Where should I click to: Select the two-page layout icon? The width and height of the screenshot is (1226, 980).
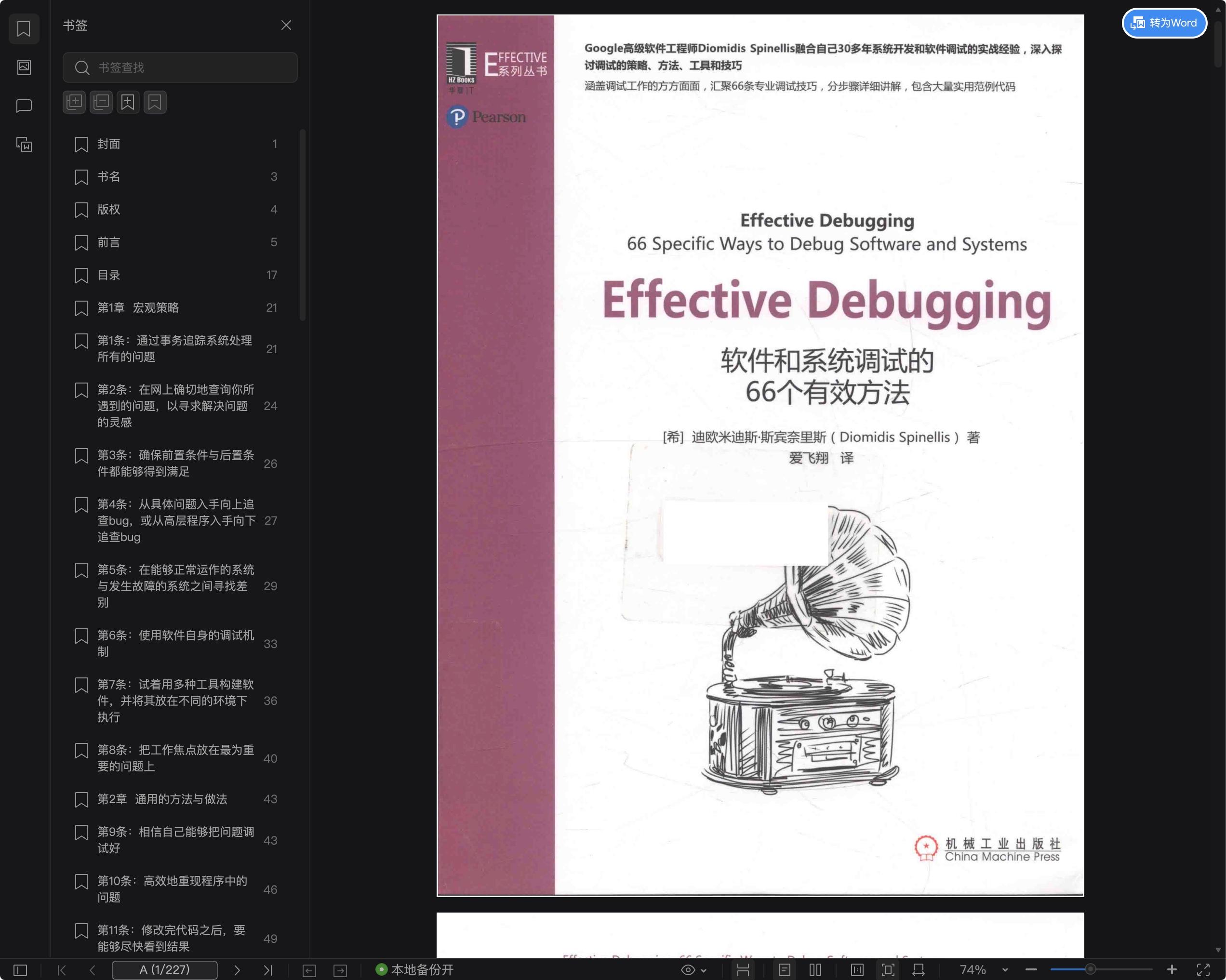(815, 970)
